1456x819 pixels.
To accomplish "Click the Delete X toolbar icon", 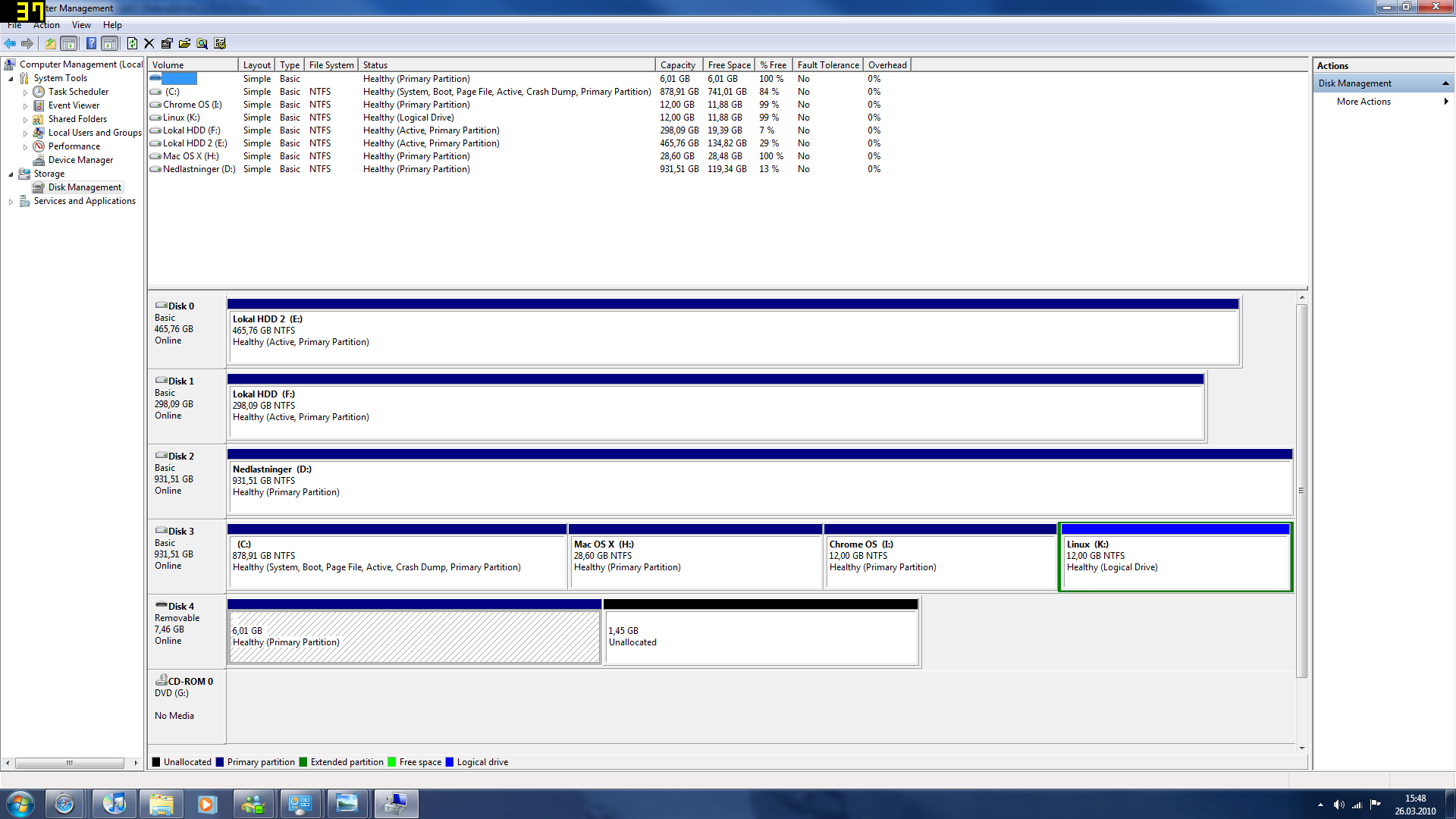I will click(x=149, y=43).
